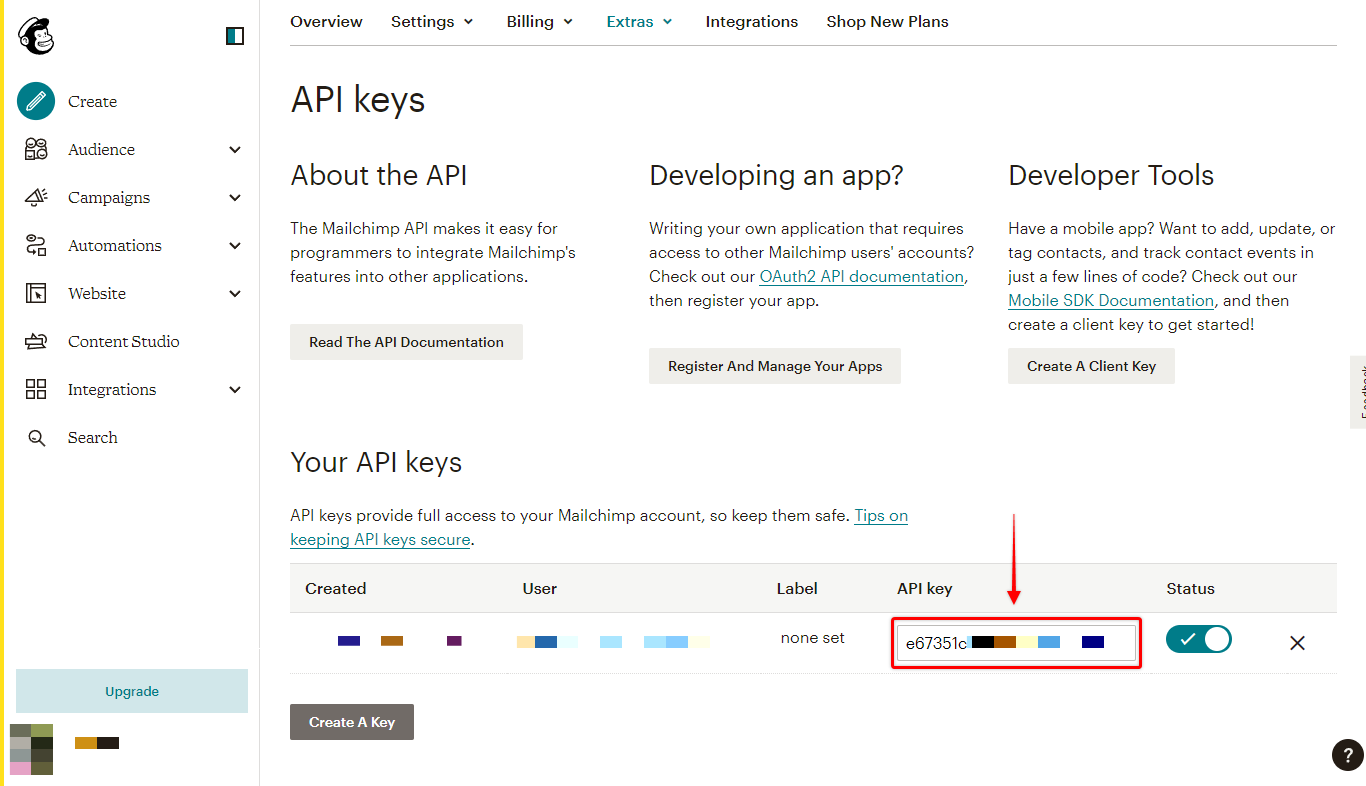Click the Create A Key button
The image size is (1366, 786).
tap(352, 722)
